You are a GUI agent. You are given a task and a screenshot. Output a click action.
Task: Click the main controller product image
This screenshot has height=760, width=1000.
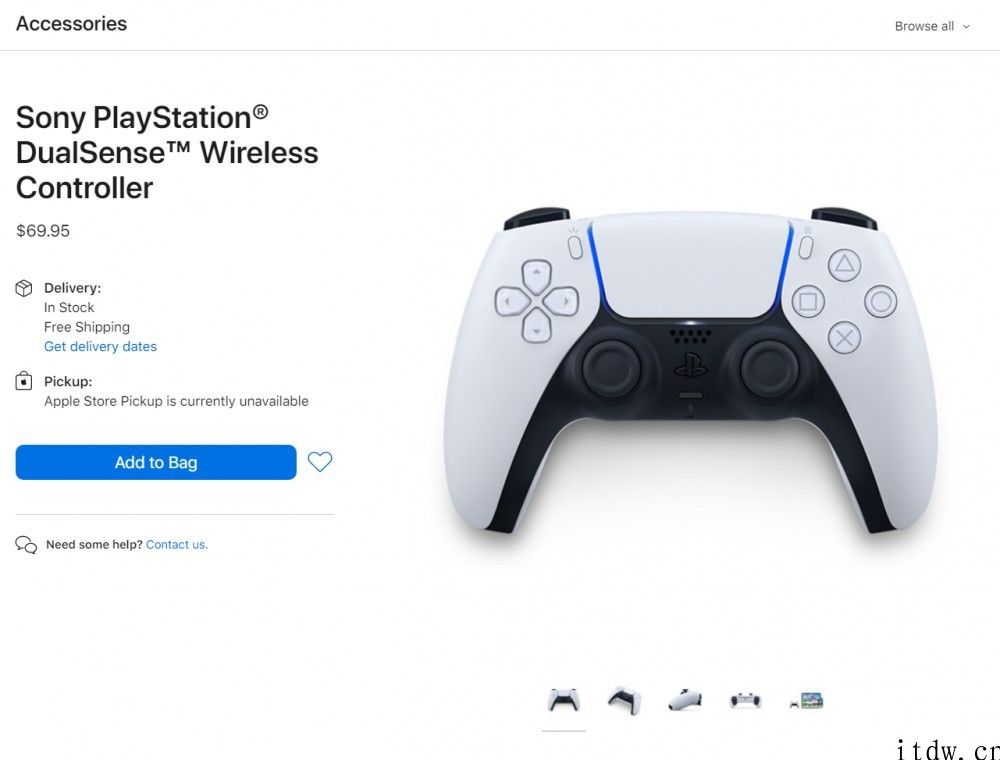690,371
